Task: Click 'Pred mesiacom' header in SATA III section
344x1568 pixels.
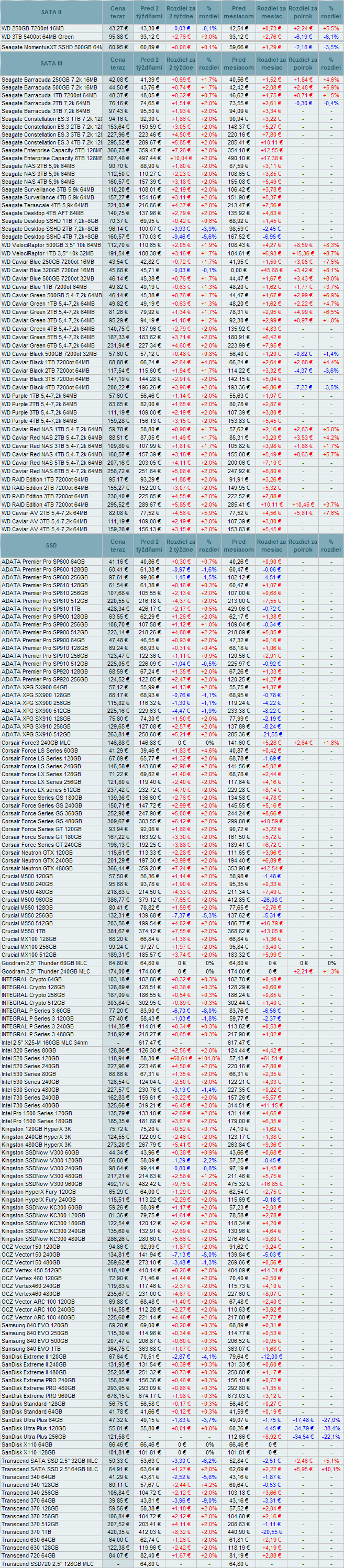Action: click(x=239, y=63)
